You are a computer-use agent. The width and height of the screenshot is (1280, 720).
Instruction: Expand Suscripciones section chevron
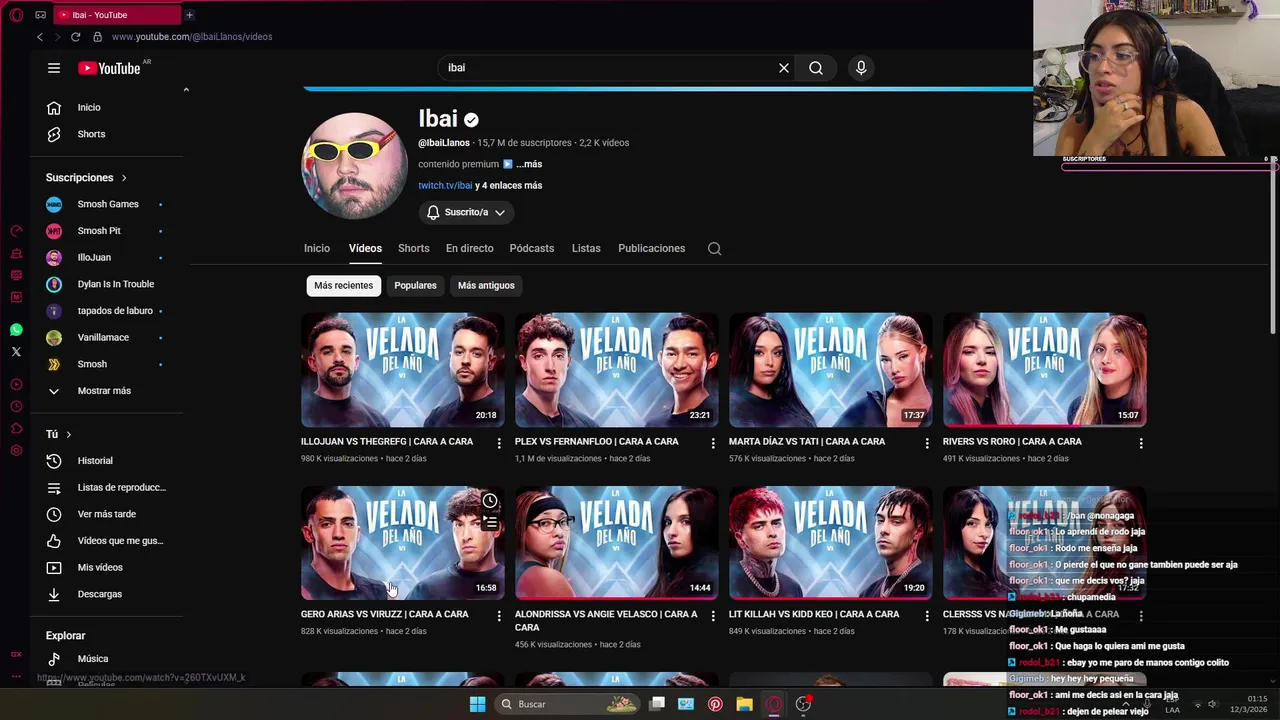[124, 178]
